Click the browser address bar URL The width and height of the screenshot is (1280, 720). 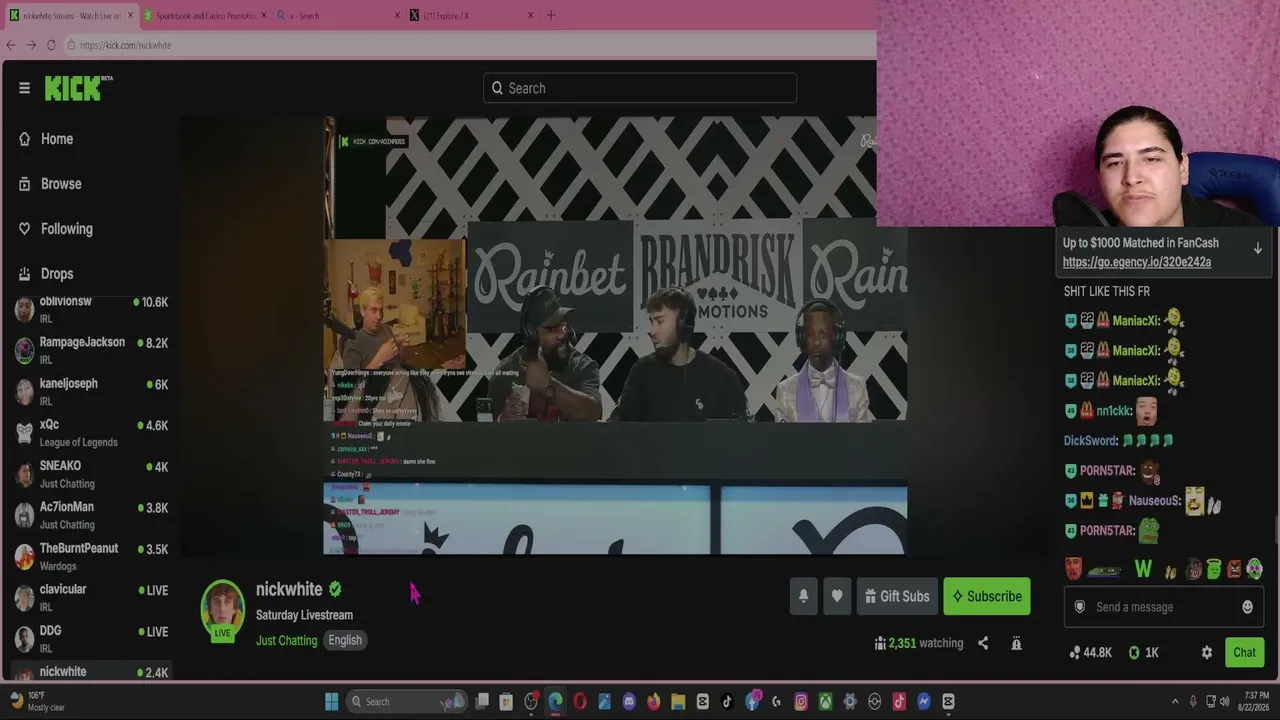pyautogui.click(x=125, y=45)
